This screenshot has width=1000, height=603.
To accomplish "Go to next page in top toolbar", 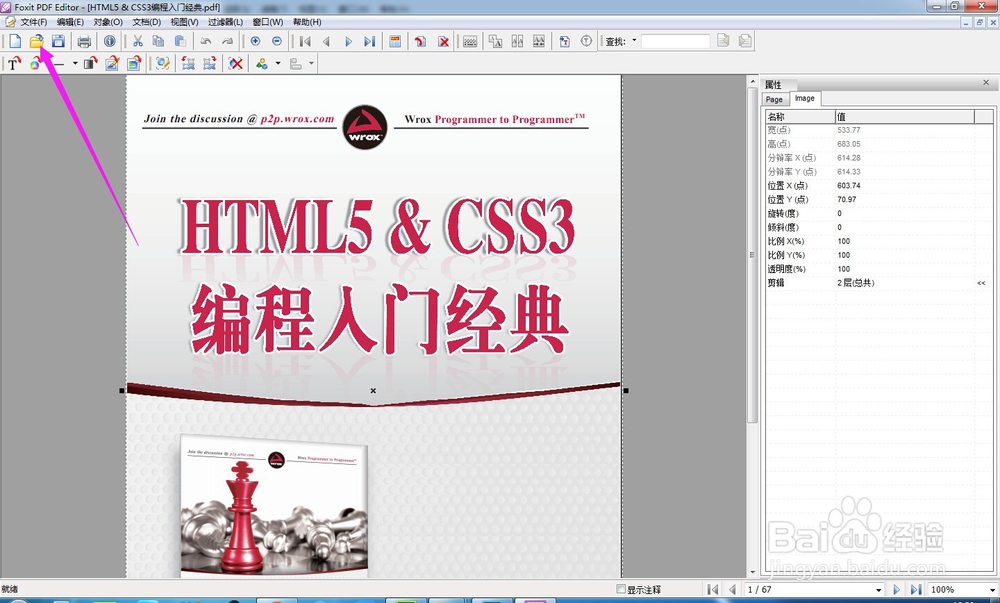I will (x=348, y=41).
